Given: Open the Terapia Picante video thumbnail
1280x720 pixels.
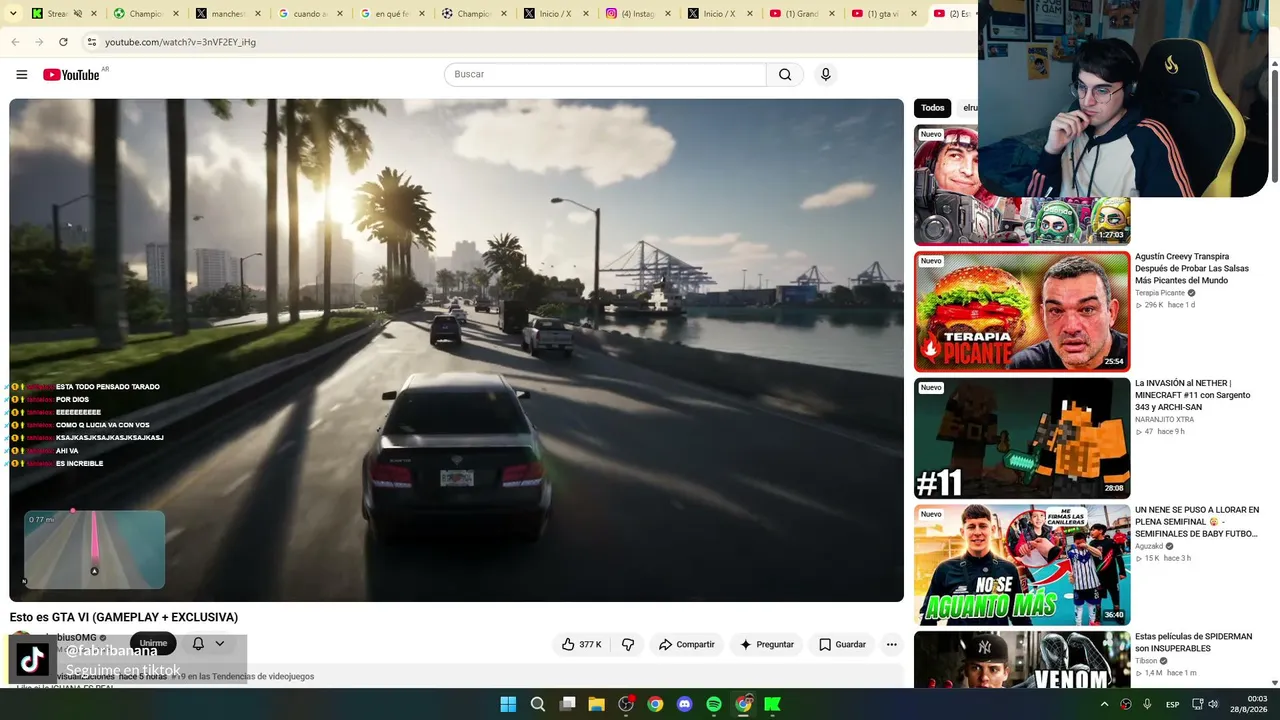Looking at the screenshot, I should coord(1022,311).
